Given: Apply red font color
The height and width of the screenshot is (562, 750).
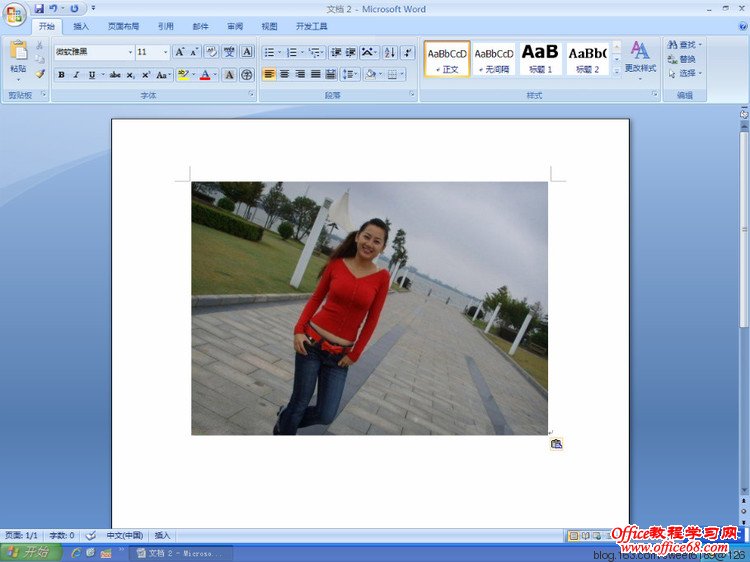Looking at the screenshot, I should [205, 75].
